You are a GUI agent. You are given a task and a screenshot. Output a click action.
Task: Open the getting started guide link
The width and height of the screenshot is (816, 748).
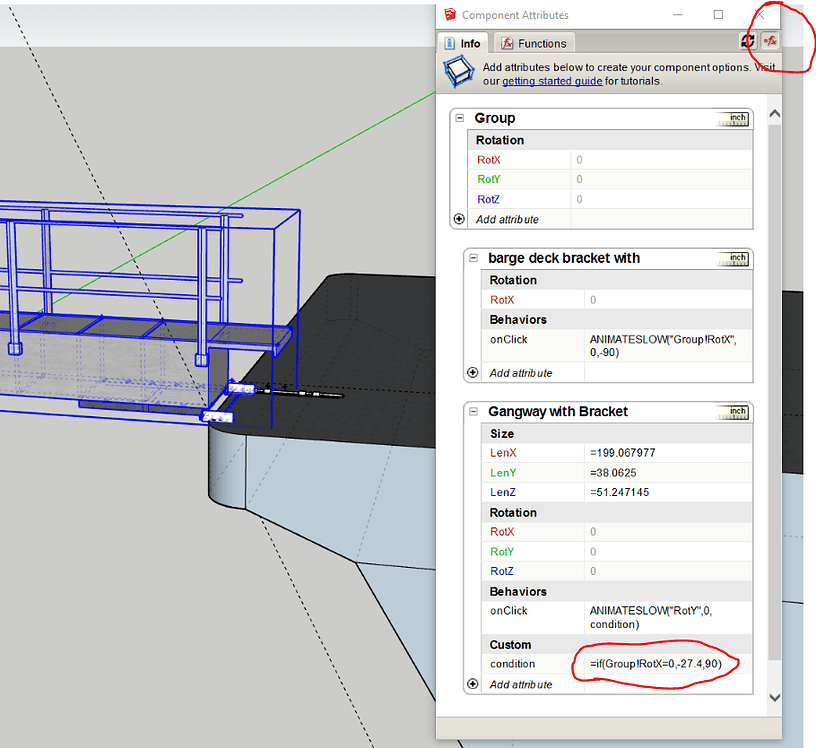[552, 81]
